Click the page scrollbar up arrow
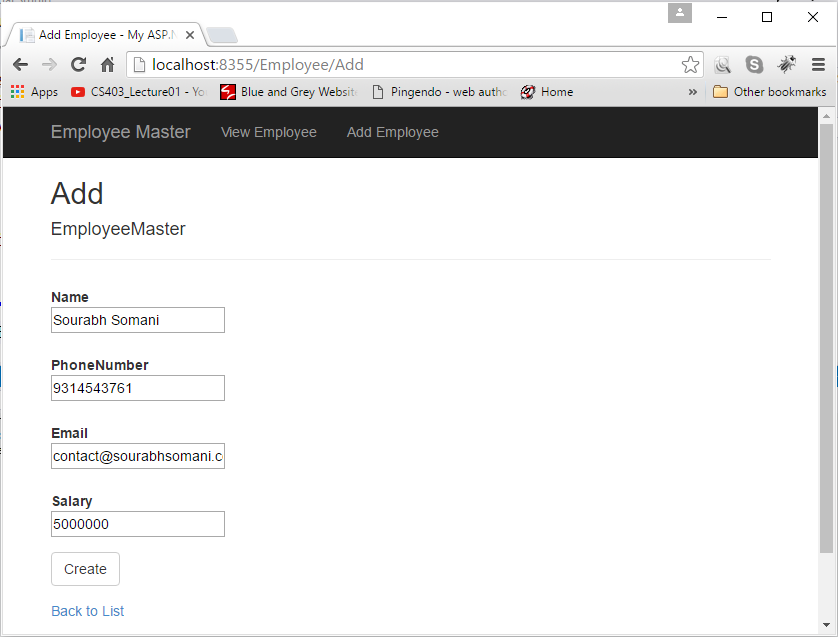838x637 pixels. coord(826,115)
